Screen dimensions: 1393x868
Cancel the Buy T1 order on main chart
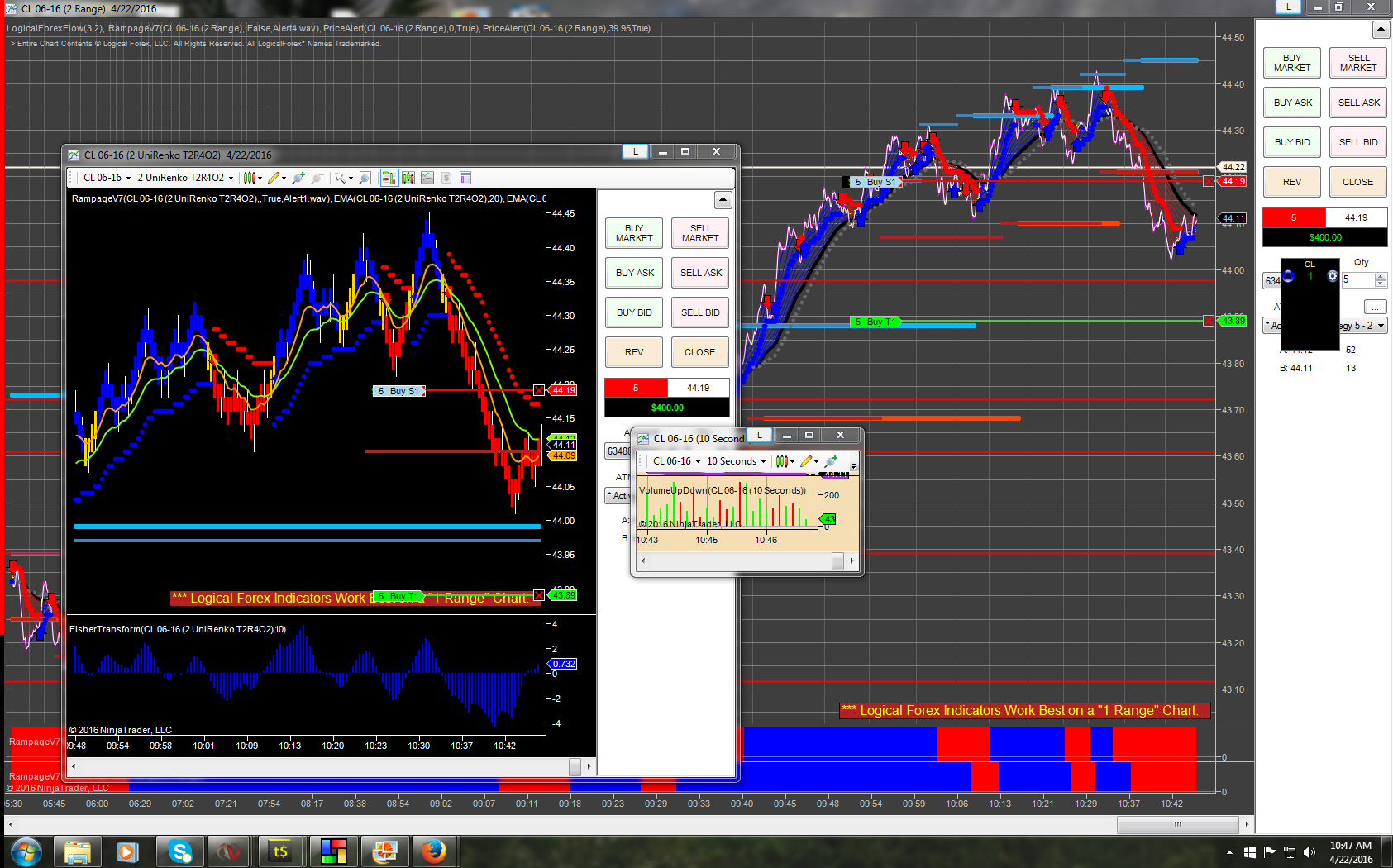[1209, 321]
